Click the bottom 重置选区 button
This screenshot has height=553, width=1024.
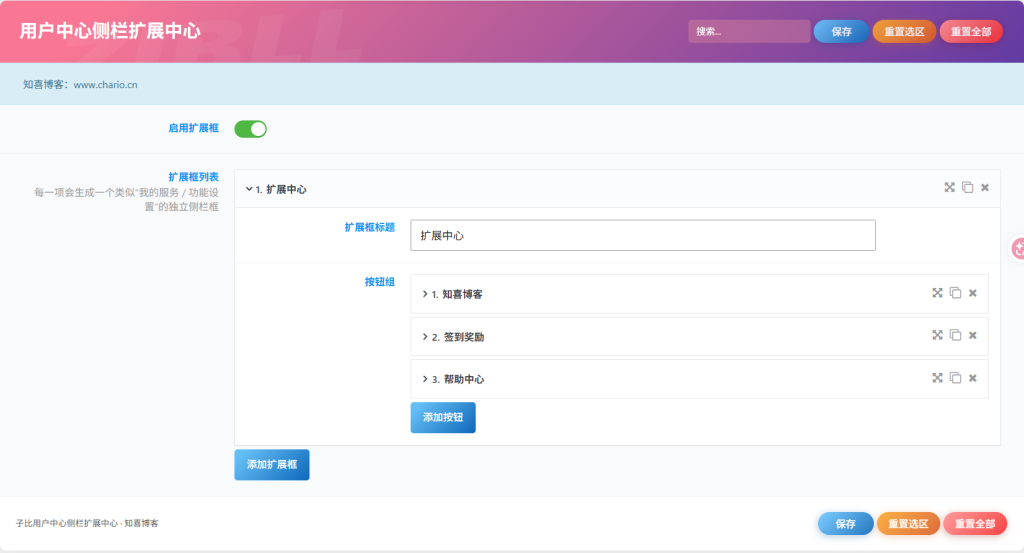click(908, 524)
